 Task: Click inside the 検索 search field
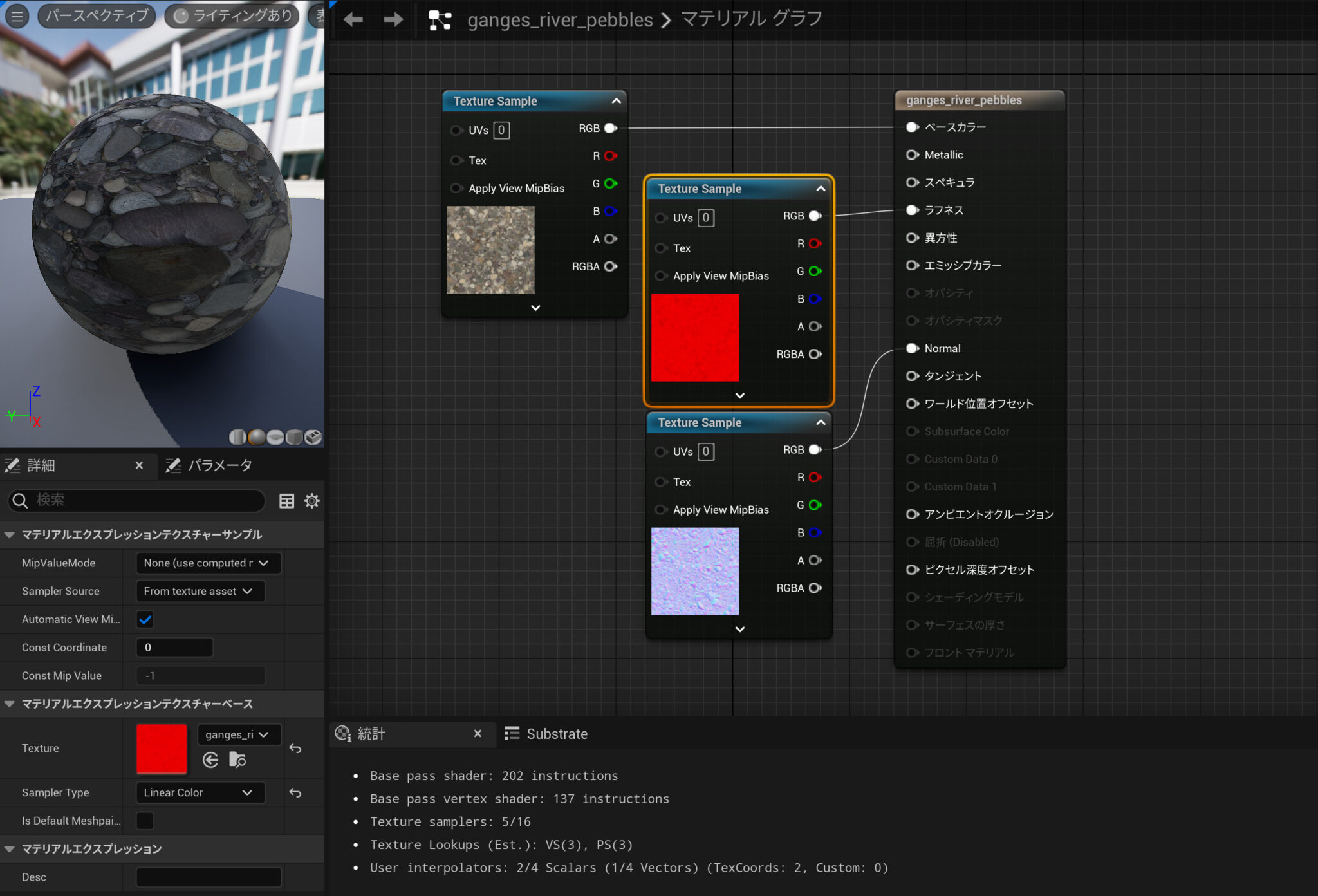pyautogui.click(x=135, y=501)
